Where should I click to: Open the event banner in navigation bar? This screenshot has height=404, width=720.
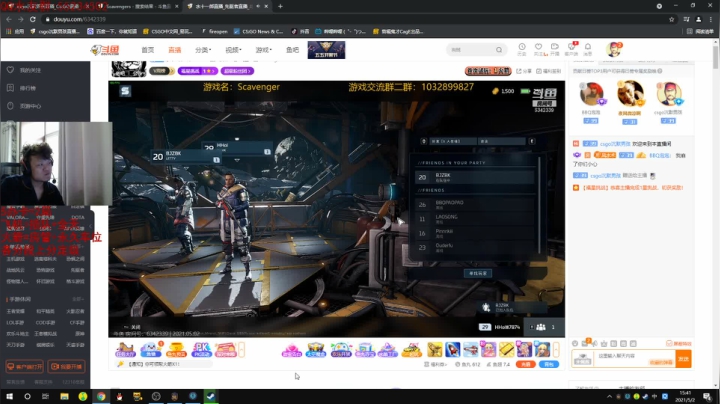[x=326, y=50]
